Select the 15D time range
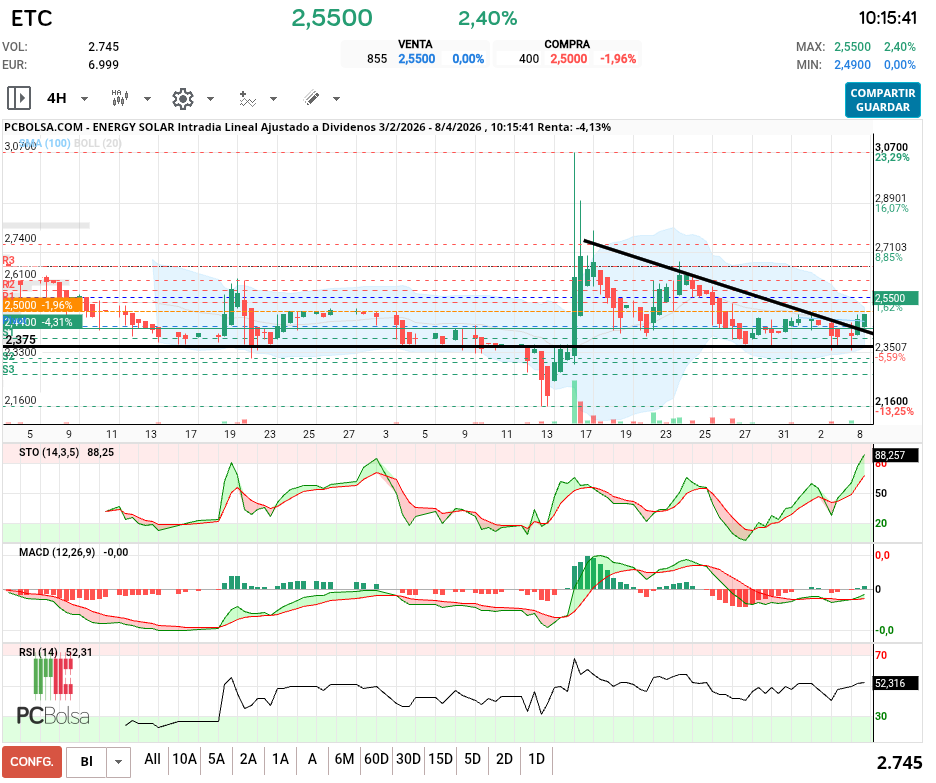The height and width of the screenshot is (783, 936). (441, 759)
